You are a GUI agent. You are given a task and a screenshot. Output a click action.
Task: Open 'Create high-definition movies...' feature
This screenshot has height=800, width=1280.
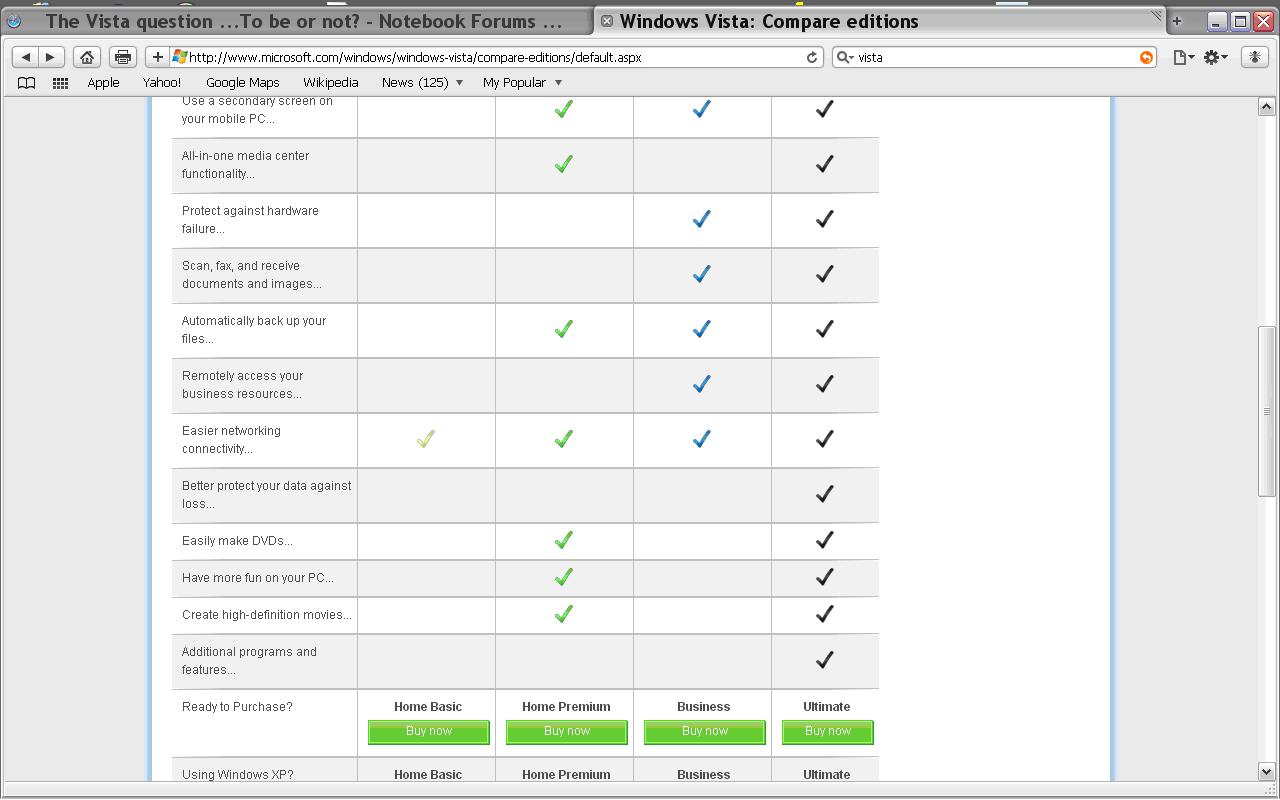point(267,615)
